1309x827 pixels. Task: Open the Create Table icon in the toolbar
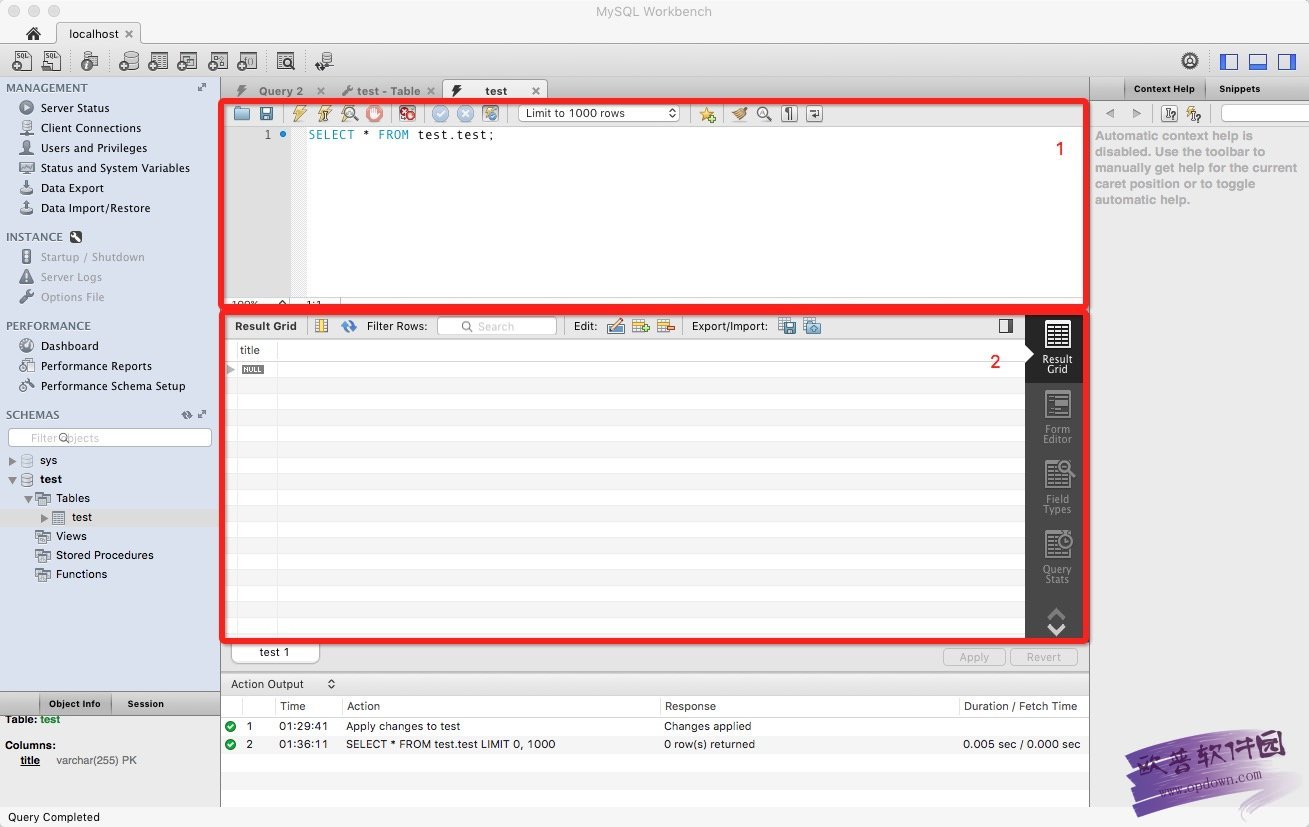158,61
